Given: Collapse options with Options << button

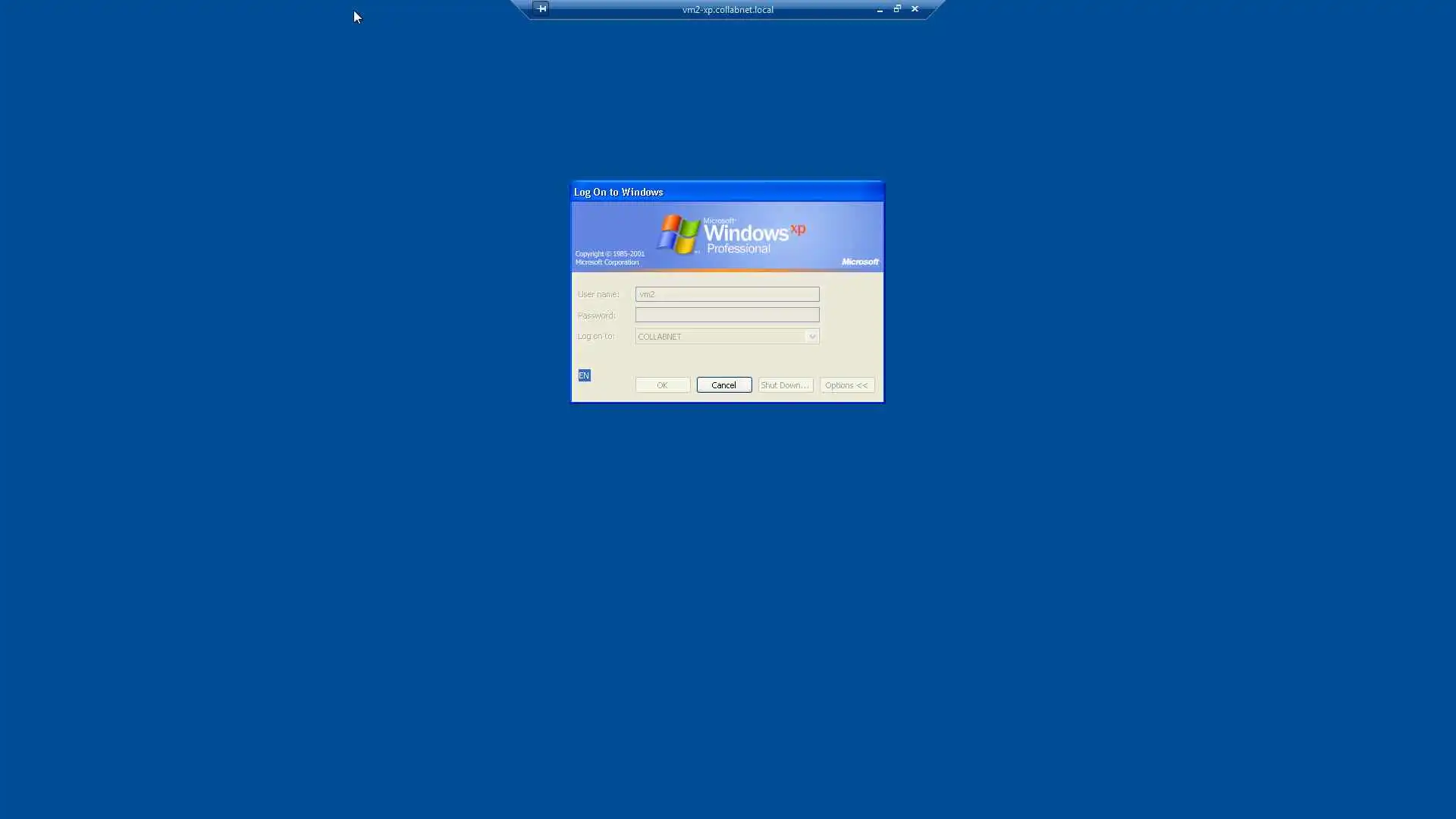Looking at the screenshot, I should point(846,385).
